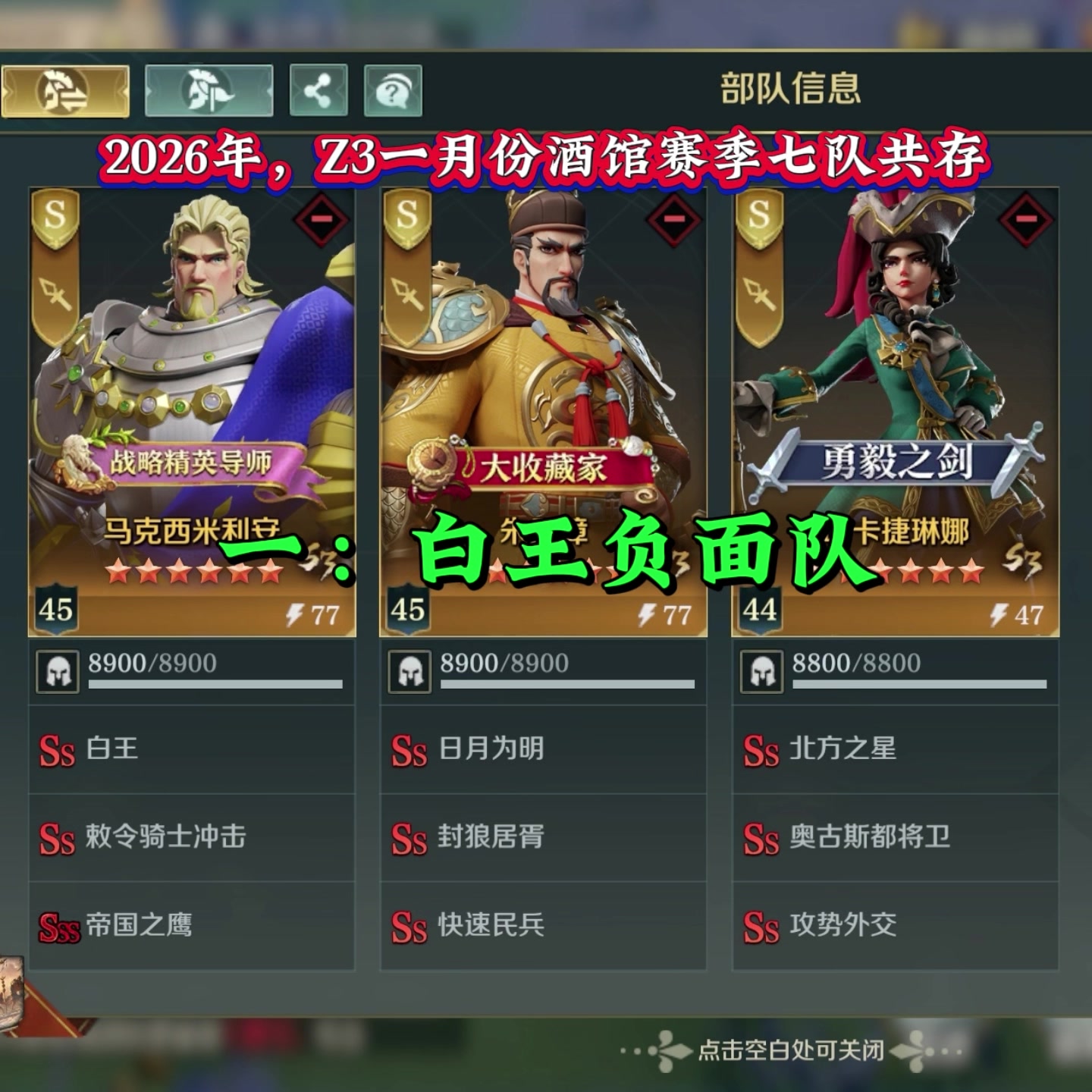Open the help question bubble icon
This screenshot has width=1092, height=1092.
pyautogui.click(x=393, y=91)
